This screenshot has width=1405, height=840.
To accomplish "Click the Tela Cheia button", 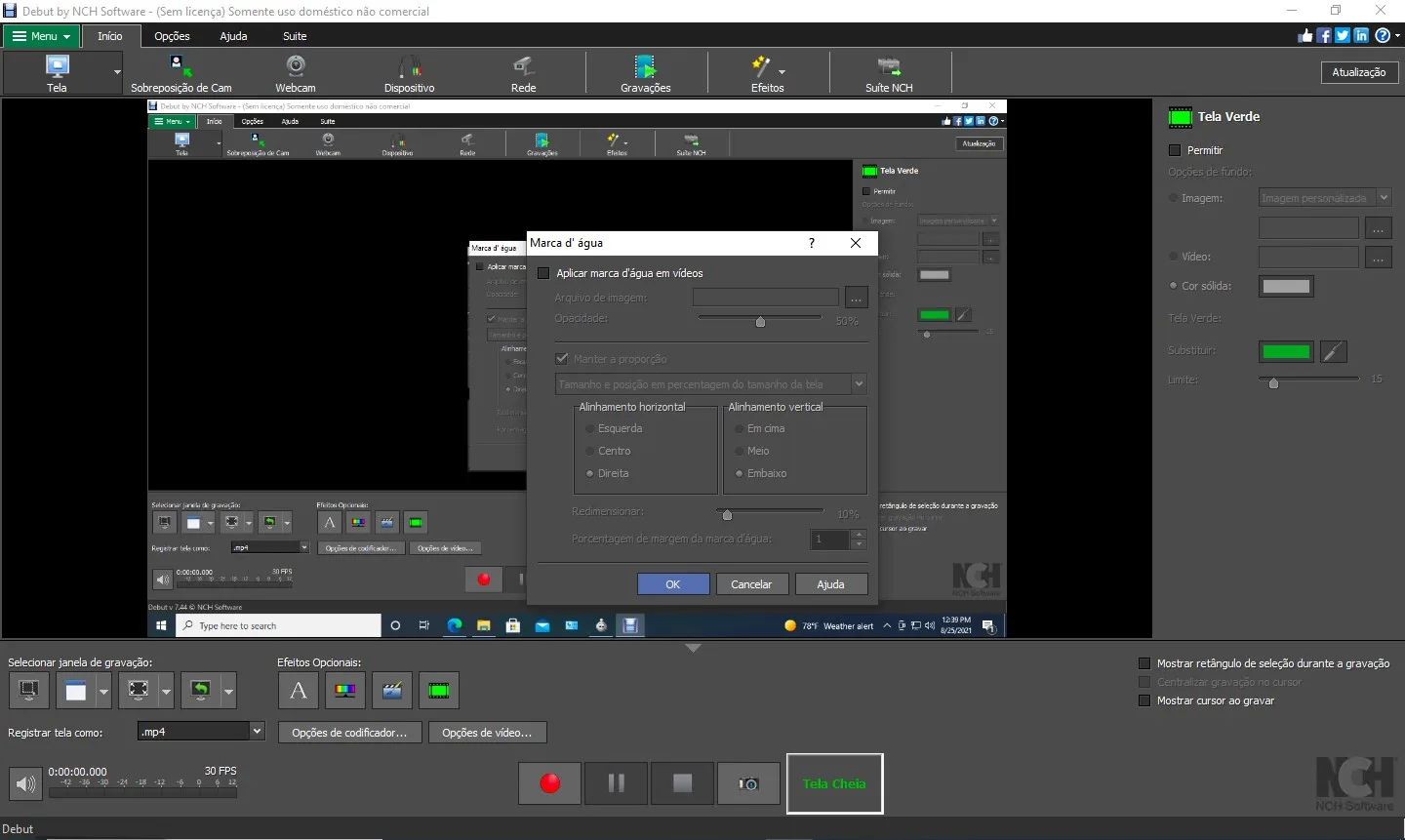I will point(834,783).
